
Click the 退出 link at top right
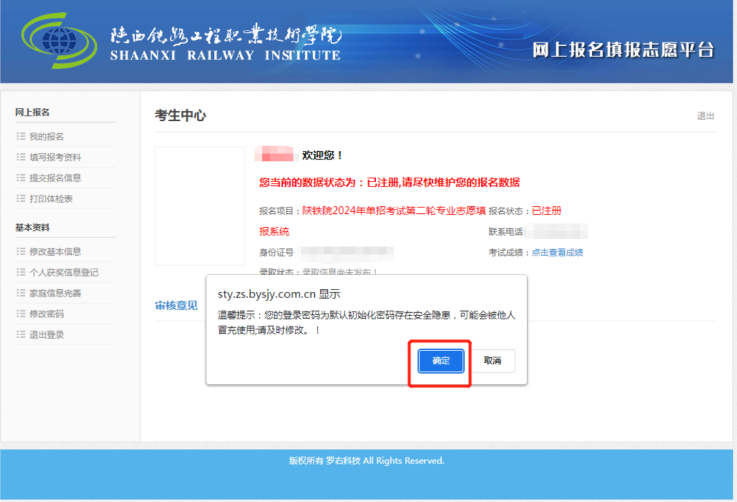(705, 116)
